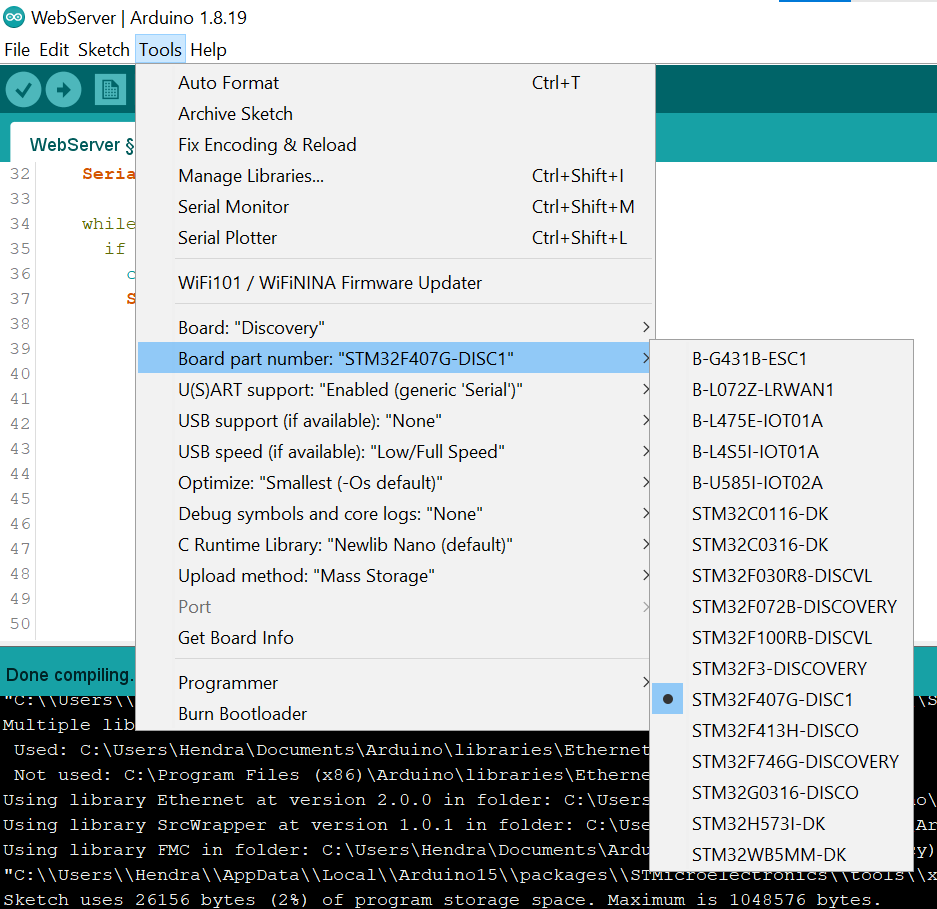The height and width of the screenshot is (909, 937).
Task: Click 'Using library FMC in folder' line
Action: pyautogui.click(x=326, y=850)
